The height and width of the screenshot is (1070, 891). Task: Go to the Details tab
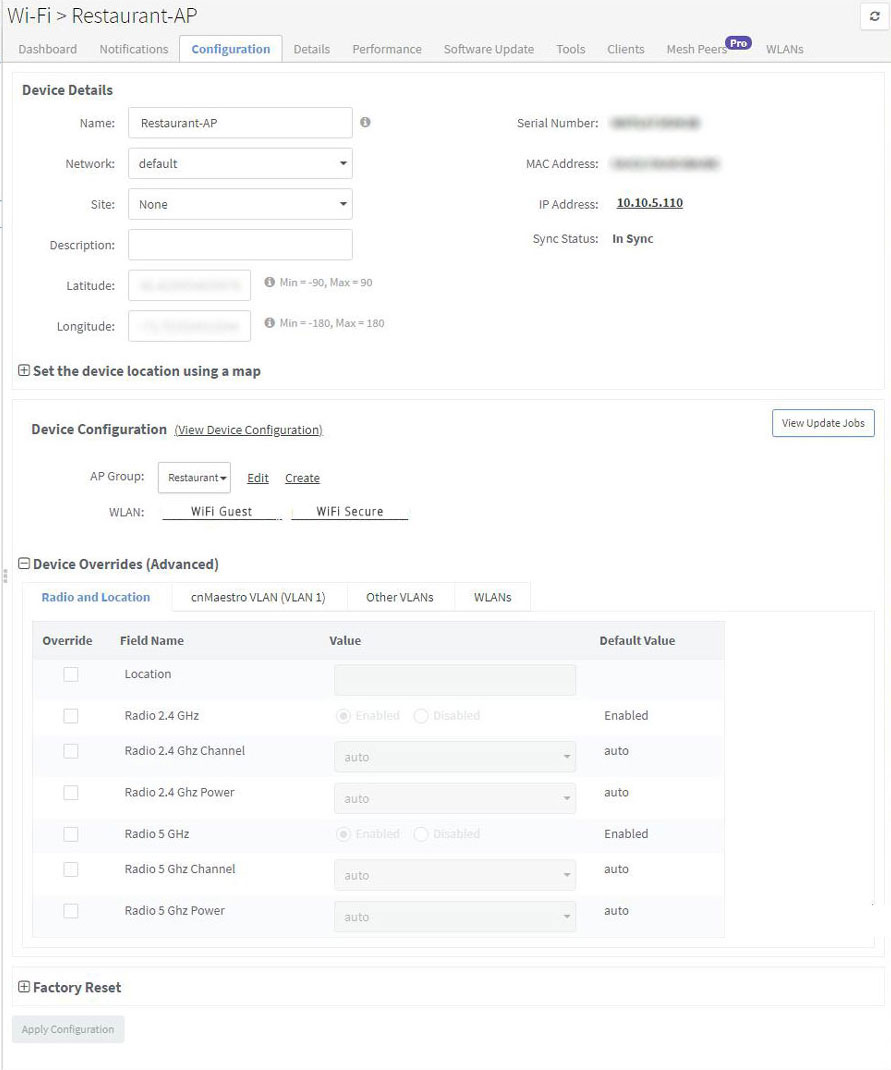pyautogui.click(x=312, y=49)
